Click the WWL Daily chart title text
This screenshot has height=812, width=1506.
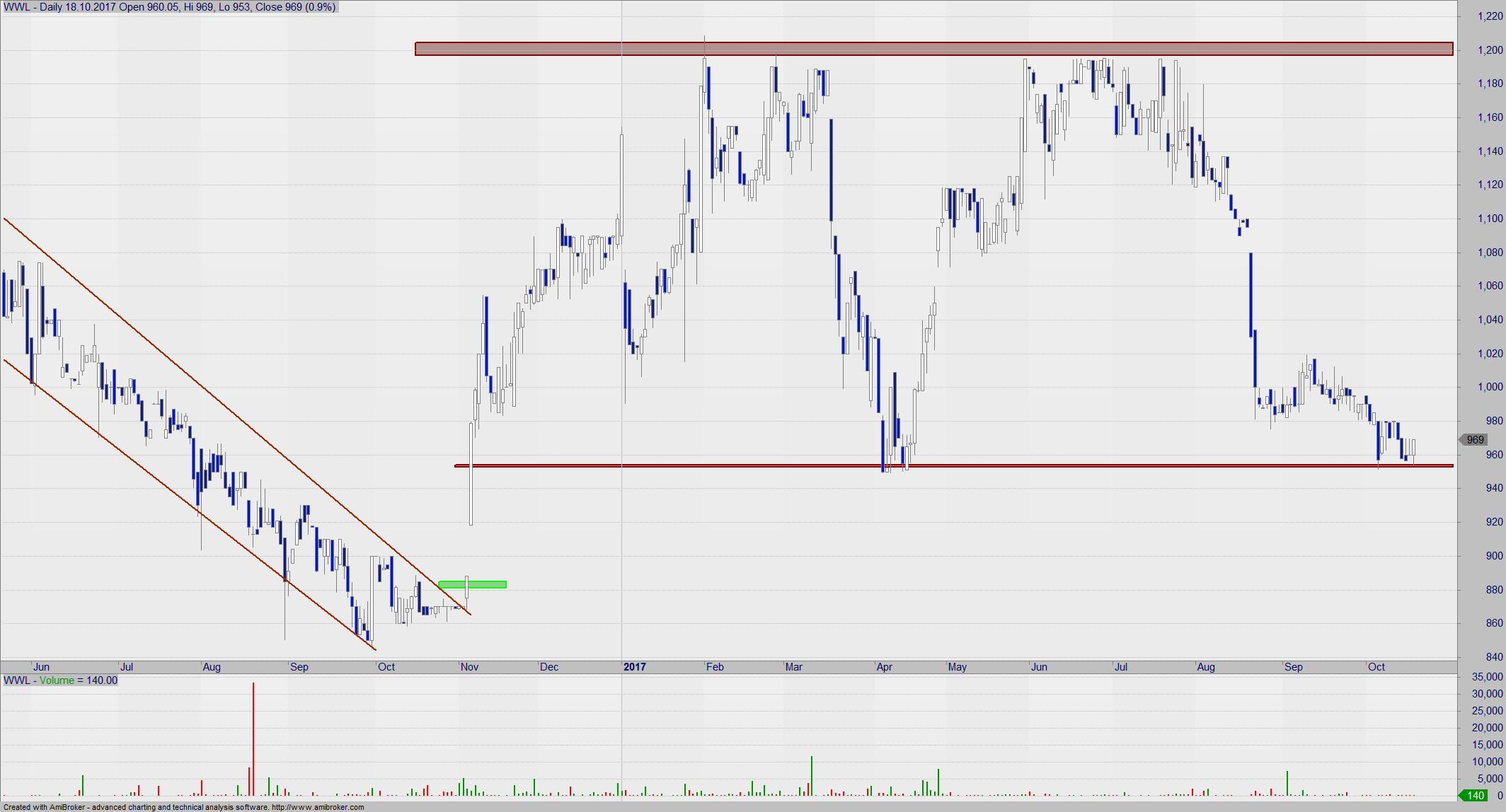pyautogui.click(x=170, y=7)
